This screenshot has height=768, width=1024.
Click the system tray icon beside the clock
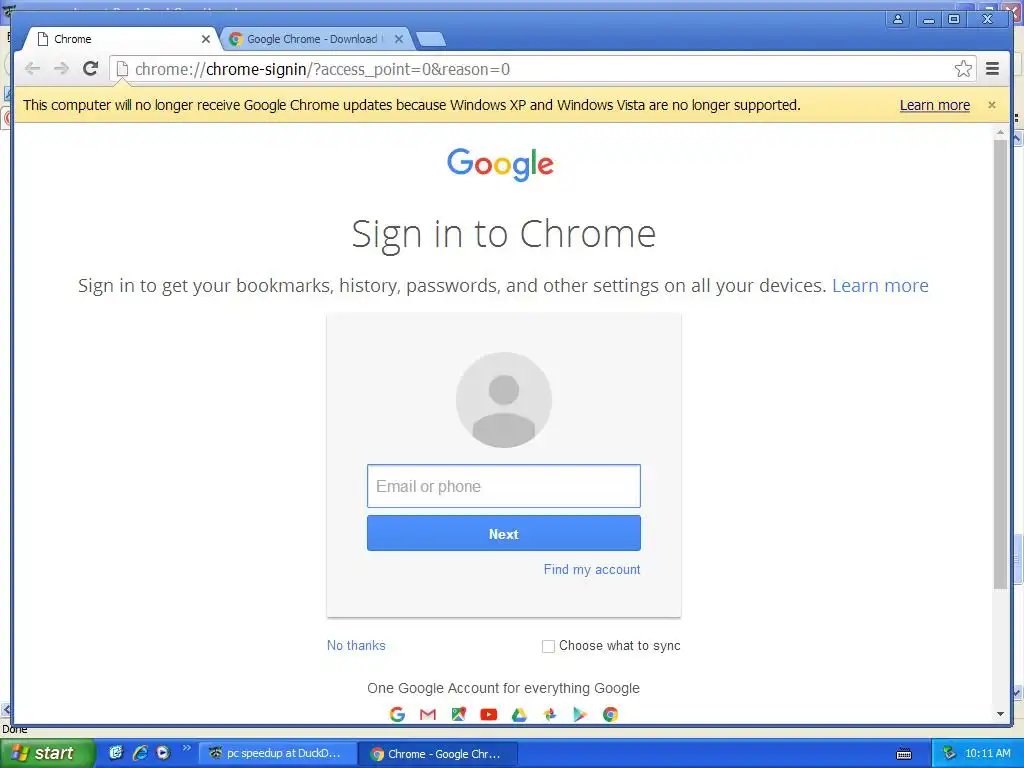[949, 753]
